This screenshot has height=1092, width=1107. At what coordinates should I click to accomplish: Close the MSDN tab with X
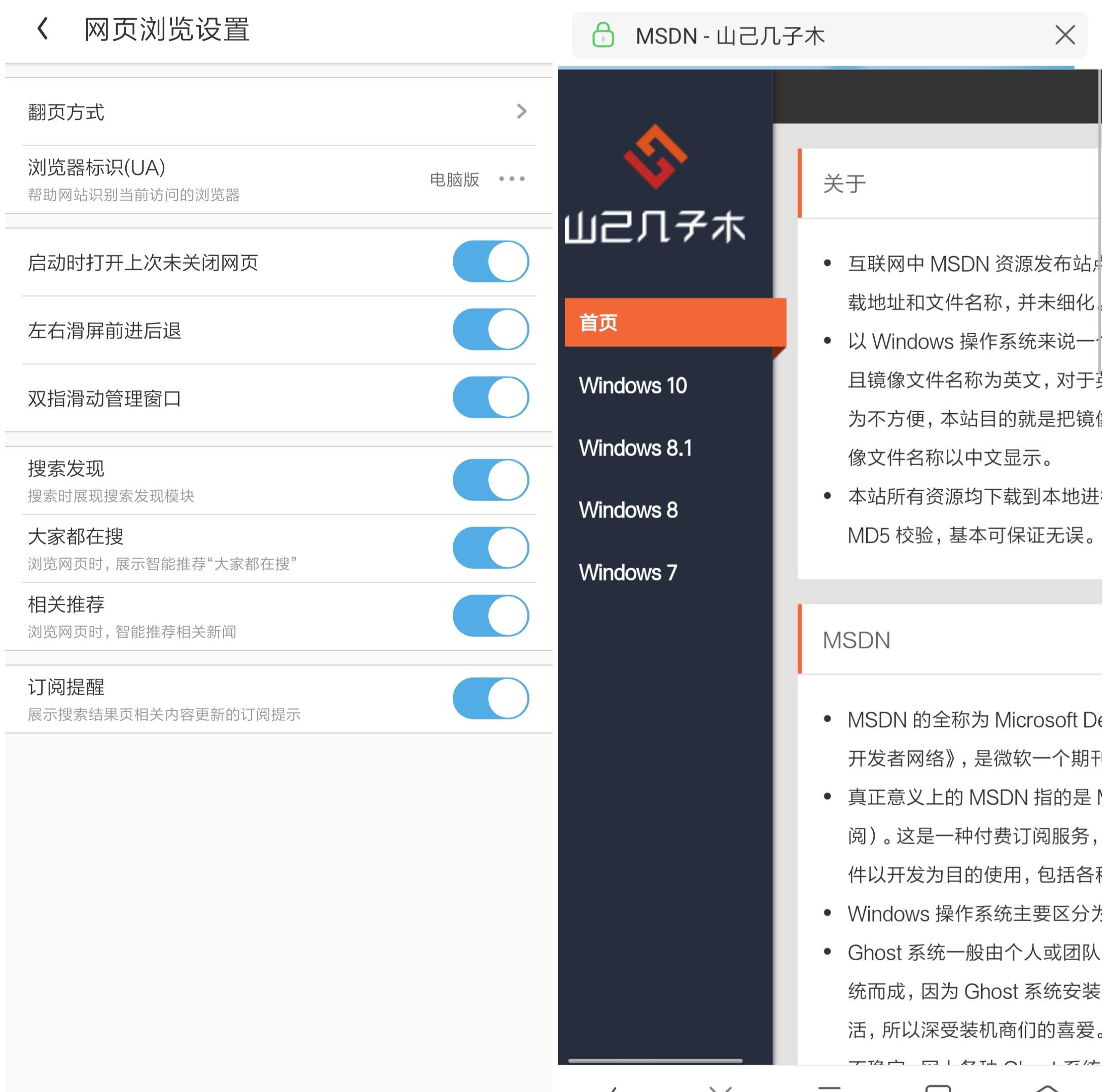tap(1065, 35)
